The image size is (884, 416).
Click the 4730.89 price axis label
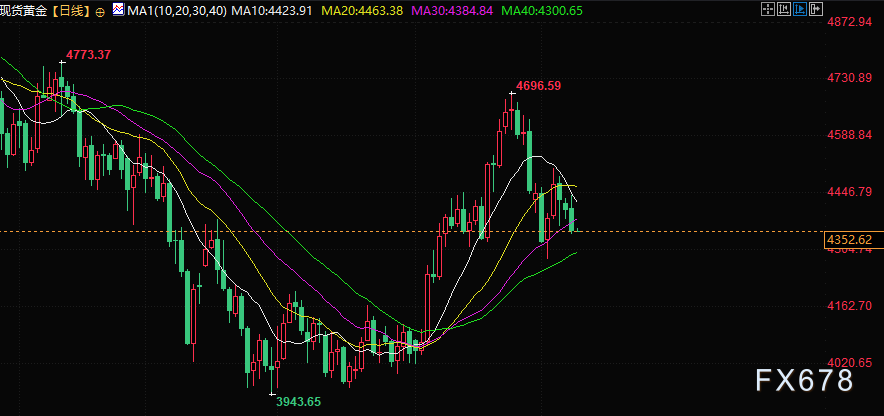(x=850, y=78)
